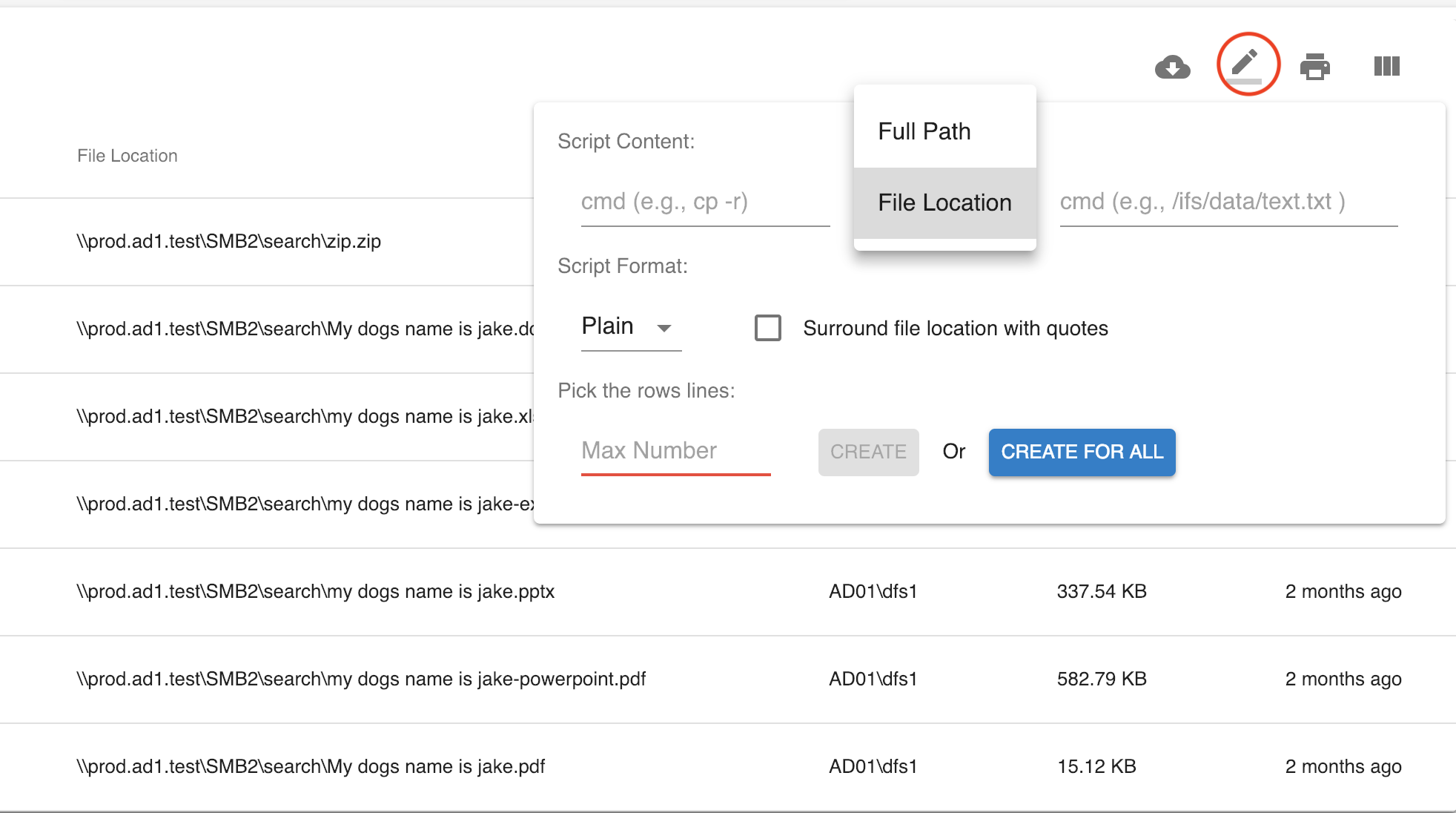Enable surround file location with quotes

tap(767, 328)
